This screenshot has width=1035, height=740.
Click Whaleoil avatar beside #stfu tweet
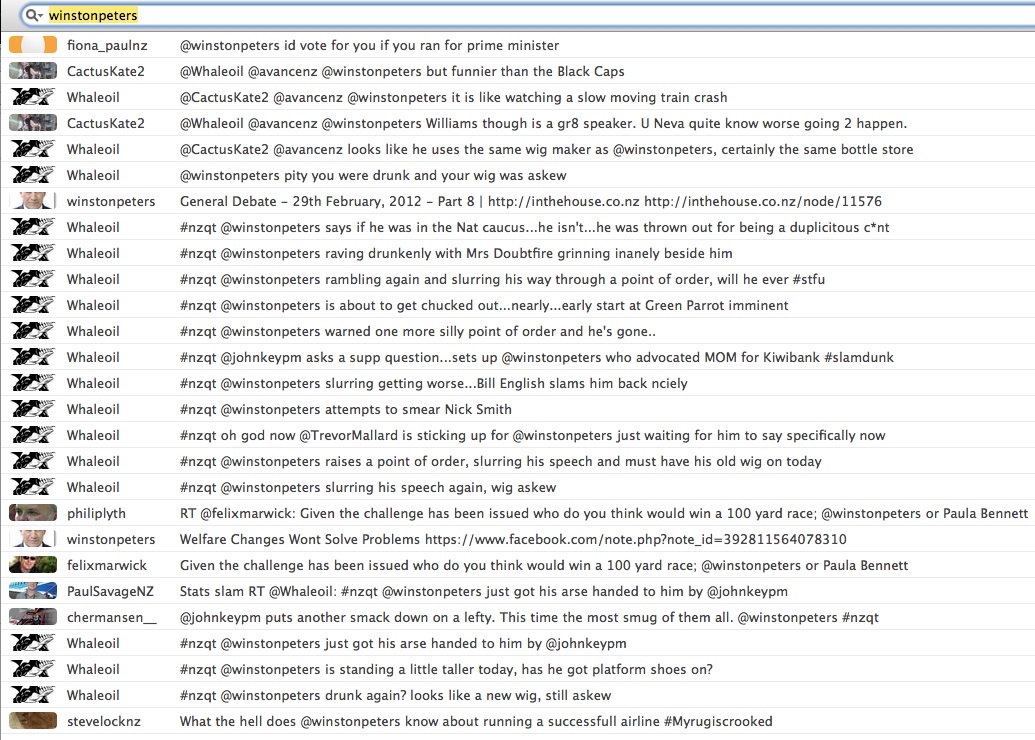point(33,279)
